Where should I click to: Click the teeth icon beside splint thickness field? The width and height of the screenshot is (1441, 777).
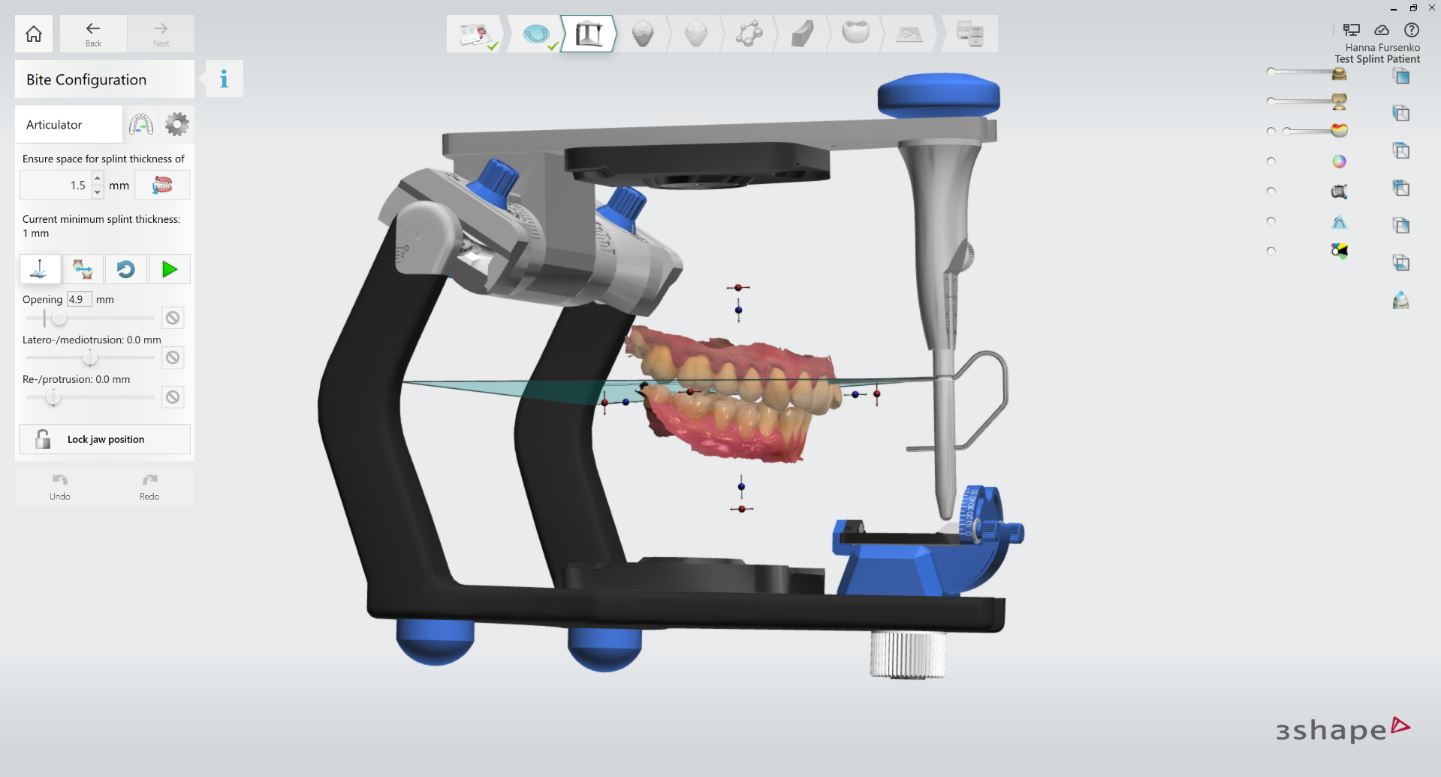click(162, 185)
